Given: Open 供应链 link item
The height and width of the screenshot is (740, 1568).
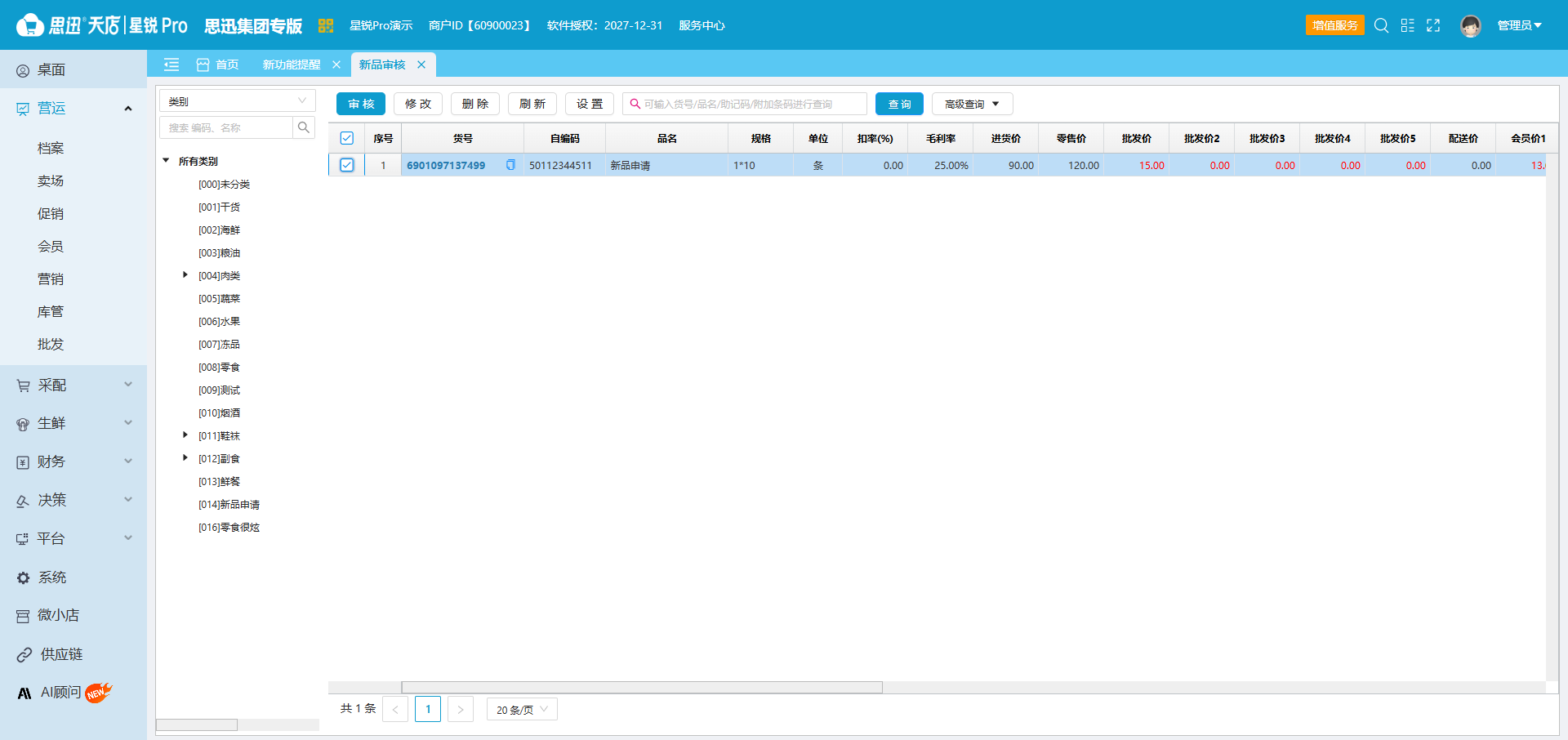Looking at the screenshot, I should pyautogui.click(x=73, y=654).
